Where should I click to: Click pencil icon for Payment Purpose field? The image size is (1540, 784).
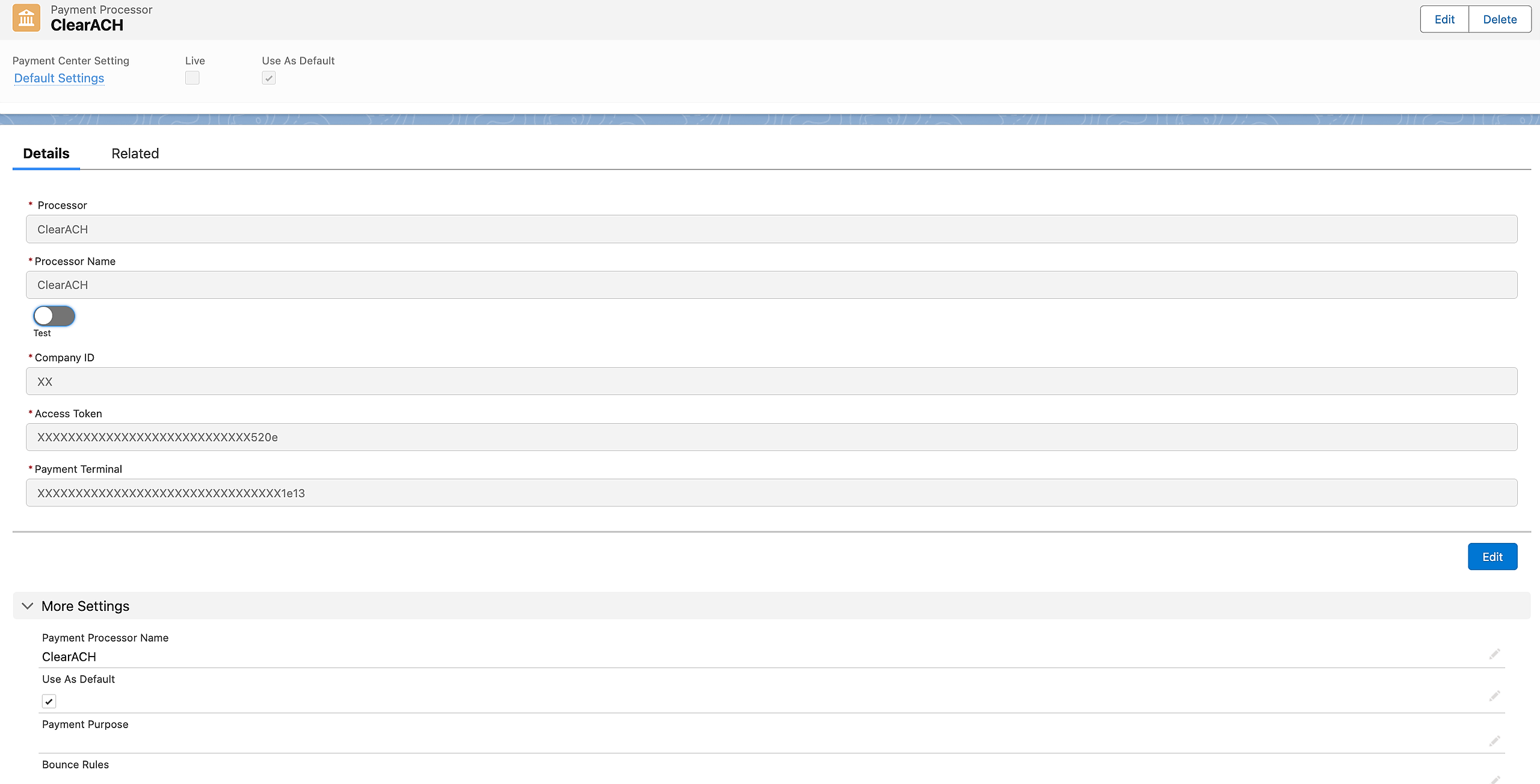tap(1495, 741)
